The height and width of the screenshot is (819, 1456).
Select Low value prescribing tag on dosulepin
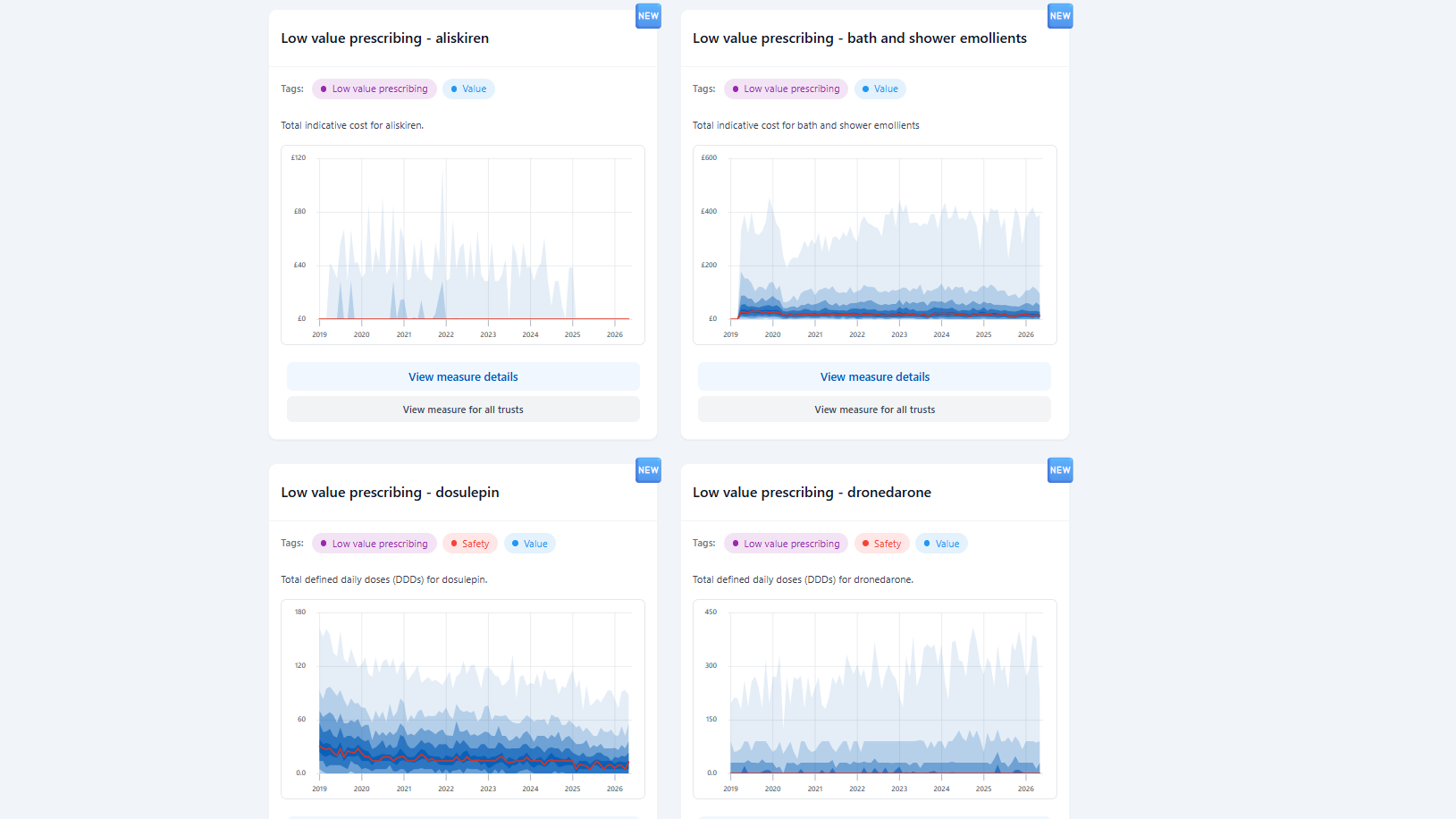375,544
